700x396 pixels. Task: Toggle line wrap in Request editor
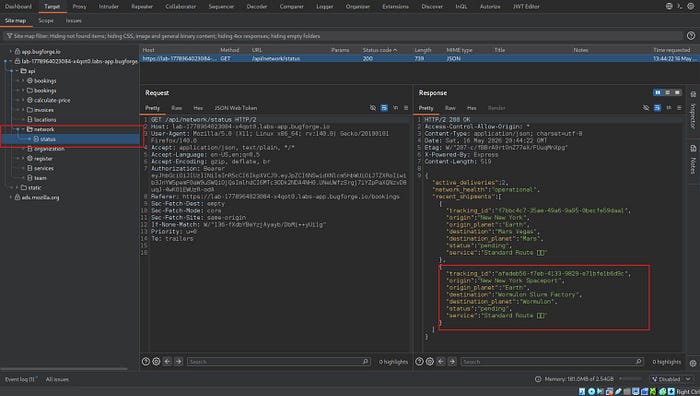384,108
